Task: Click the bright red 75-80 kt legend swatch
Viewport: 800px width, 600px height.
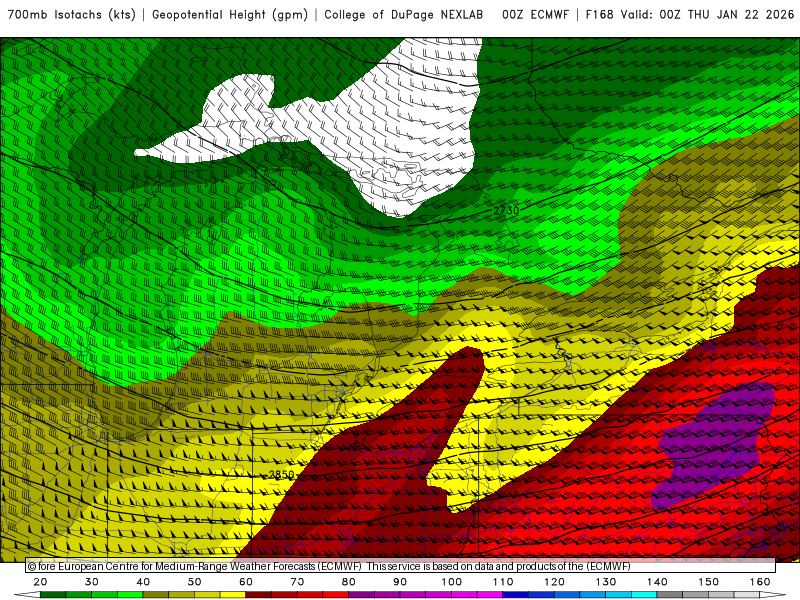Action: point(336,594)
